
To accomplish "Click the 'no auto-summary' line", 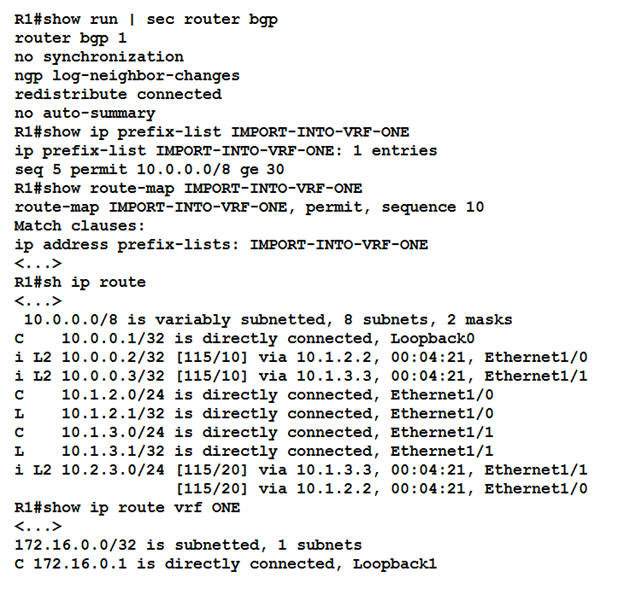I will (85, 113).
